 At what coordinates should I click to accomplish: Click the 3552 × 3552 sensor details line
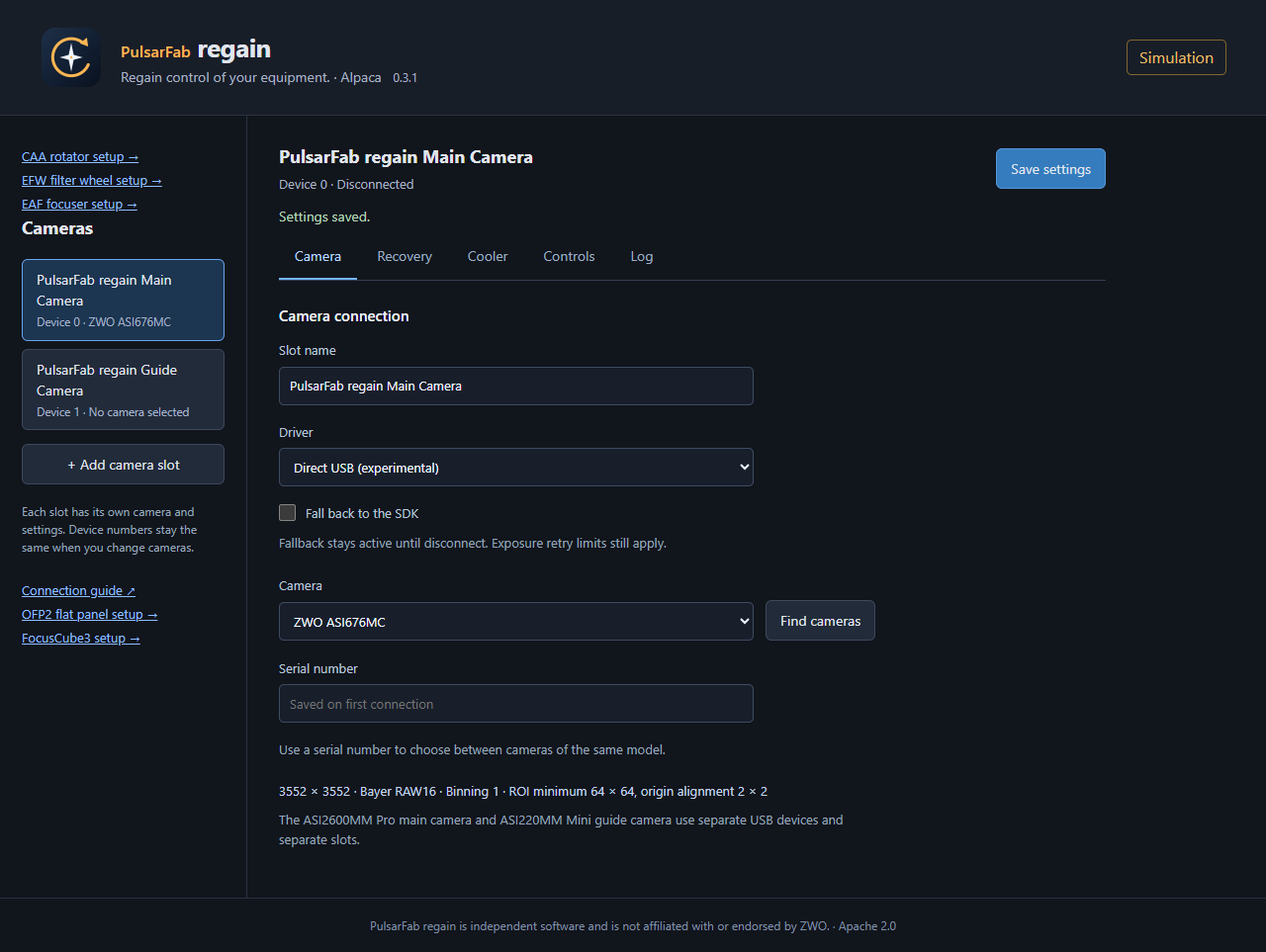[x=523, y=791]
